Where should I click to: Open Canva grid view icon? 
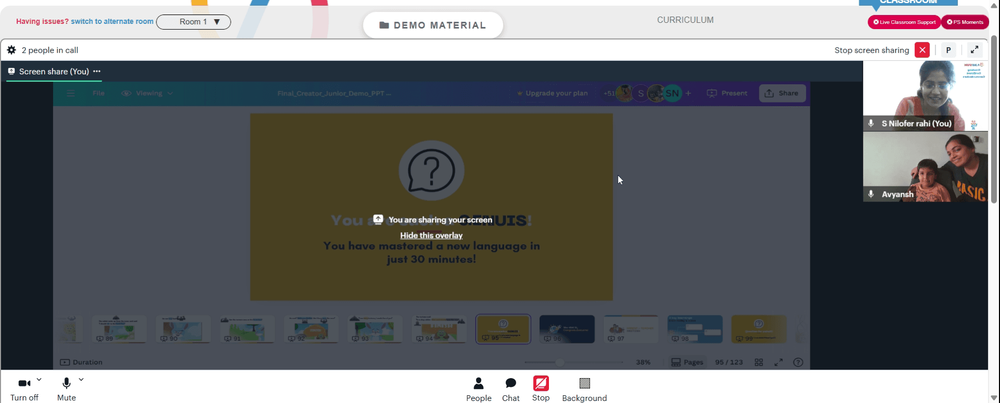point(759,362)
